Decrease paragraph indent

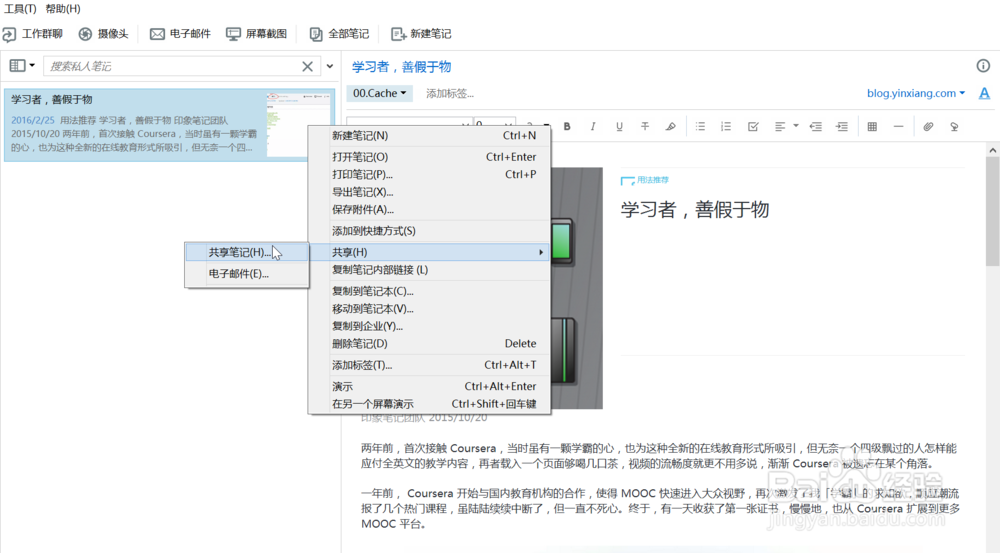816,126
